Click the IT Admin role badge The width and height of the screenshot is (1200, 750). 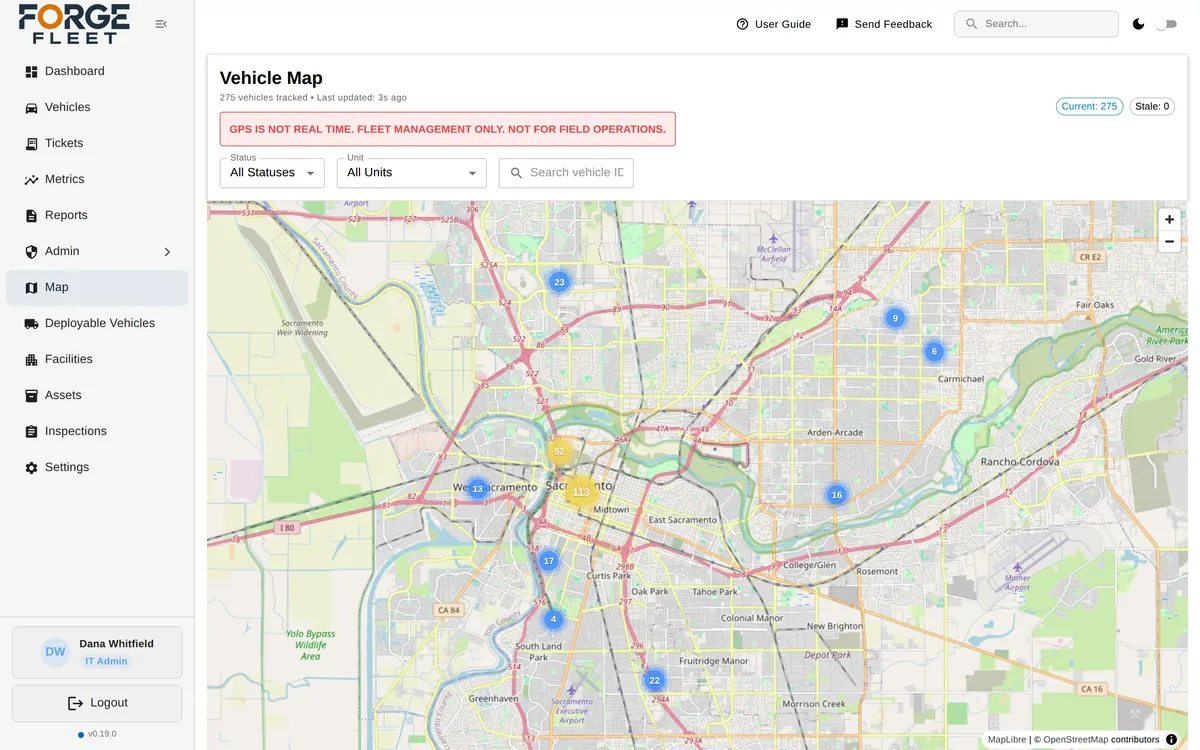tap(106, 661)
